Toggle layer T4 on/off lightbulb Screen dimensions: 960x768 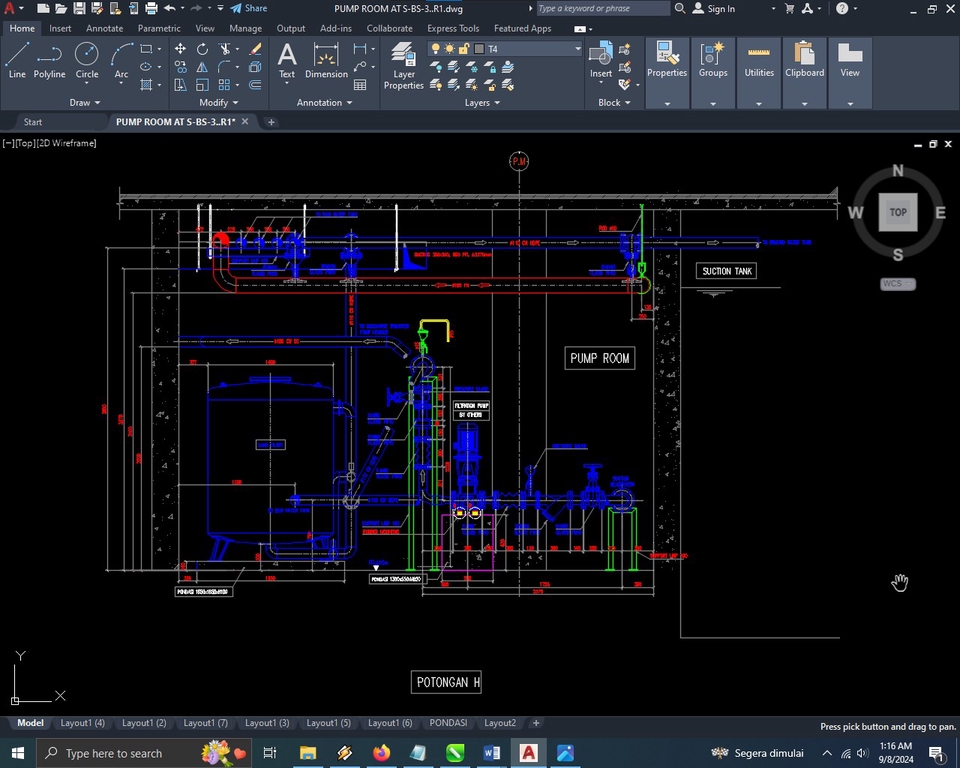[x=435, y=48]
